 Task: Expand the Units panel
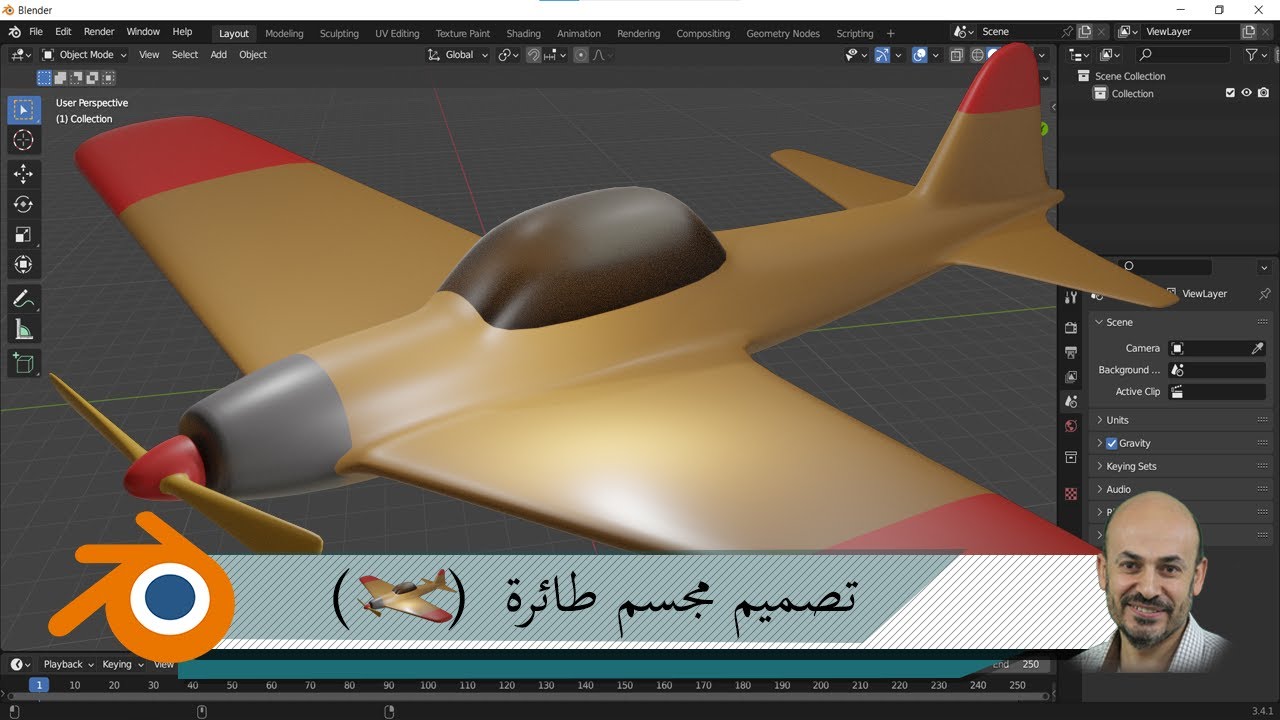(x=1179, y=420)
